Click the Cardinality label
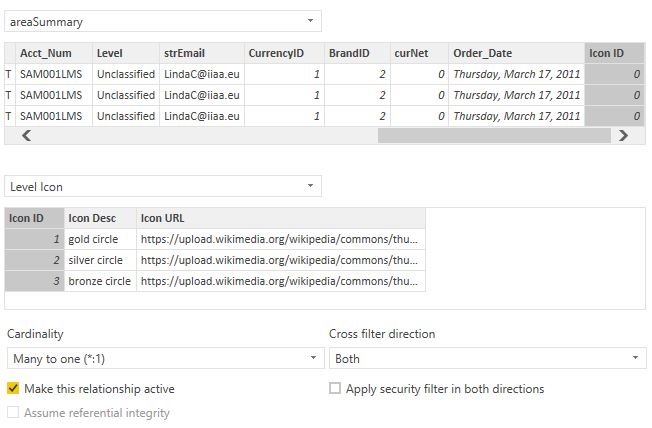The image size is (652, 428). [35, 334]
